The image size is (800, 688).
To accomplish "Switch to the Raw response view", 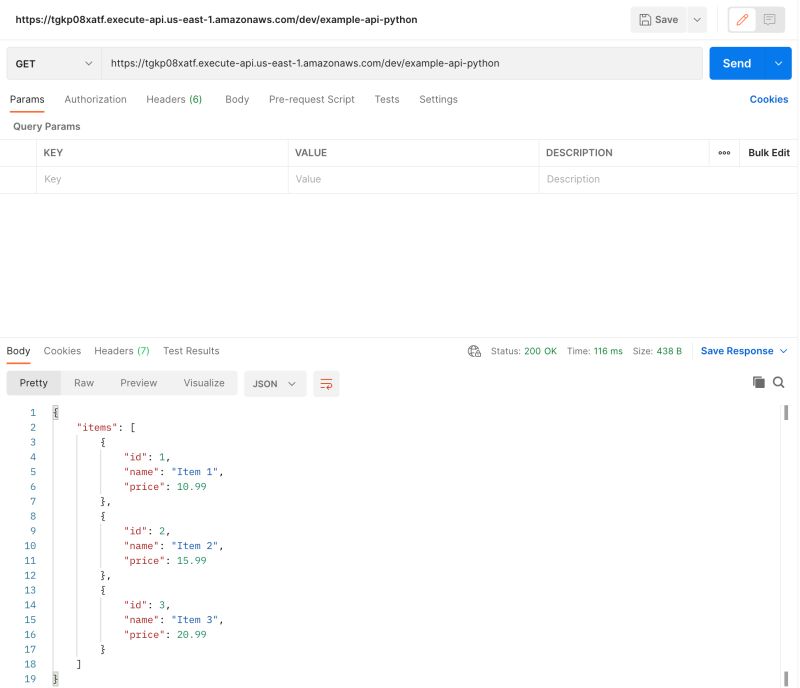I will coord(84,383).
